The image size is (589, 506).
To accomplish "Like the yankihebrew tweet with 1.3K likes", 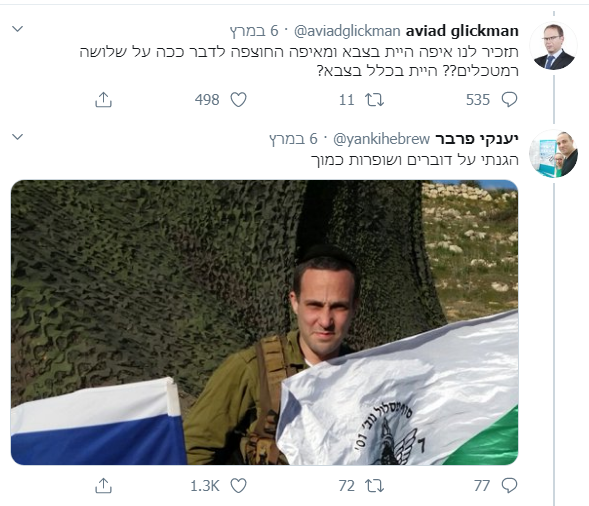I will click(238, 486).
